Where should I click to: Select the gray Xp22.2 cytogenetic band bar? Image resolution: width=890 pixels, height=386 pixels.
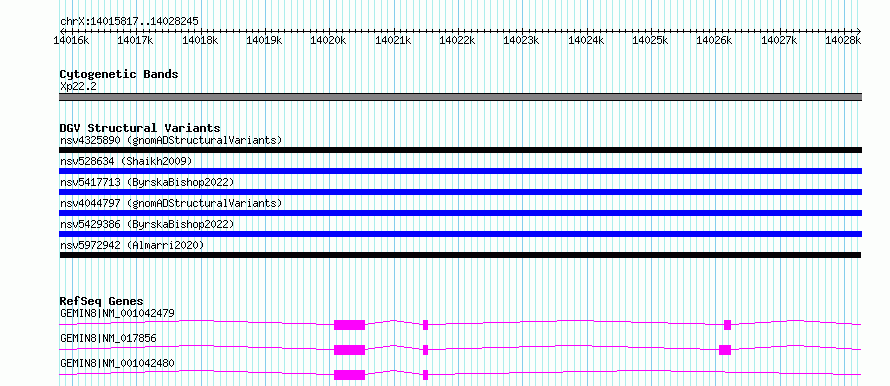(x=461, y=97)
